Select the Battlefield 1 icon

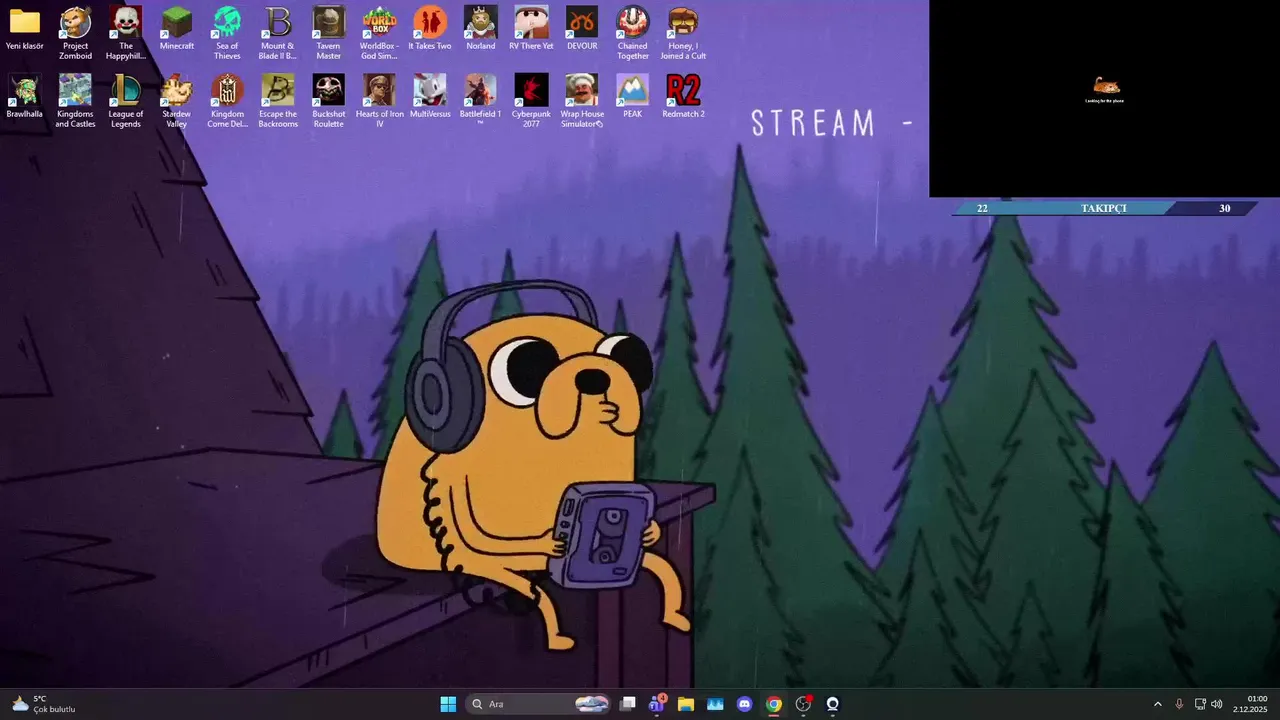click(x=481, y=101)
